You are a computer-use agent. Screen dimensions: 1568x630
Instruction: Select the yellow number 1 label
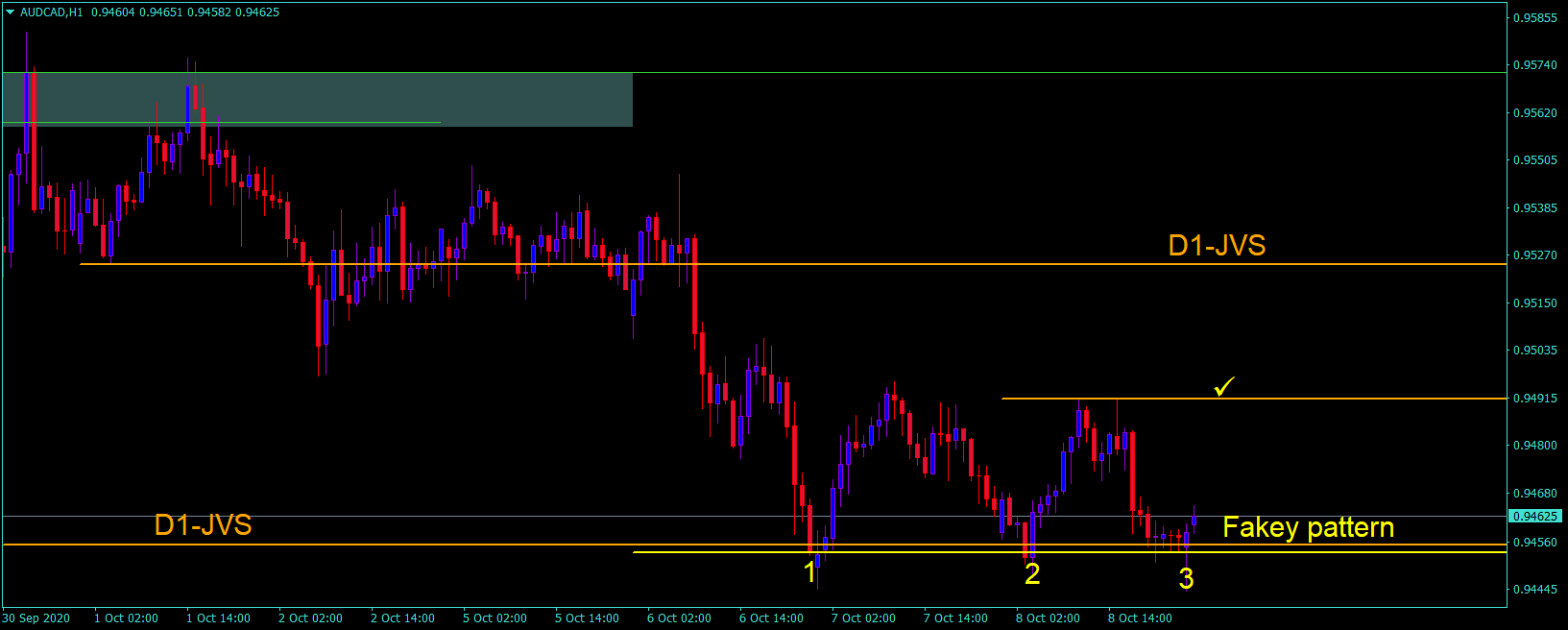[x=809, y=572]
